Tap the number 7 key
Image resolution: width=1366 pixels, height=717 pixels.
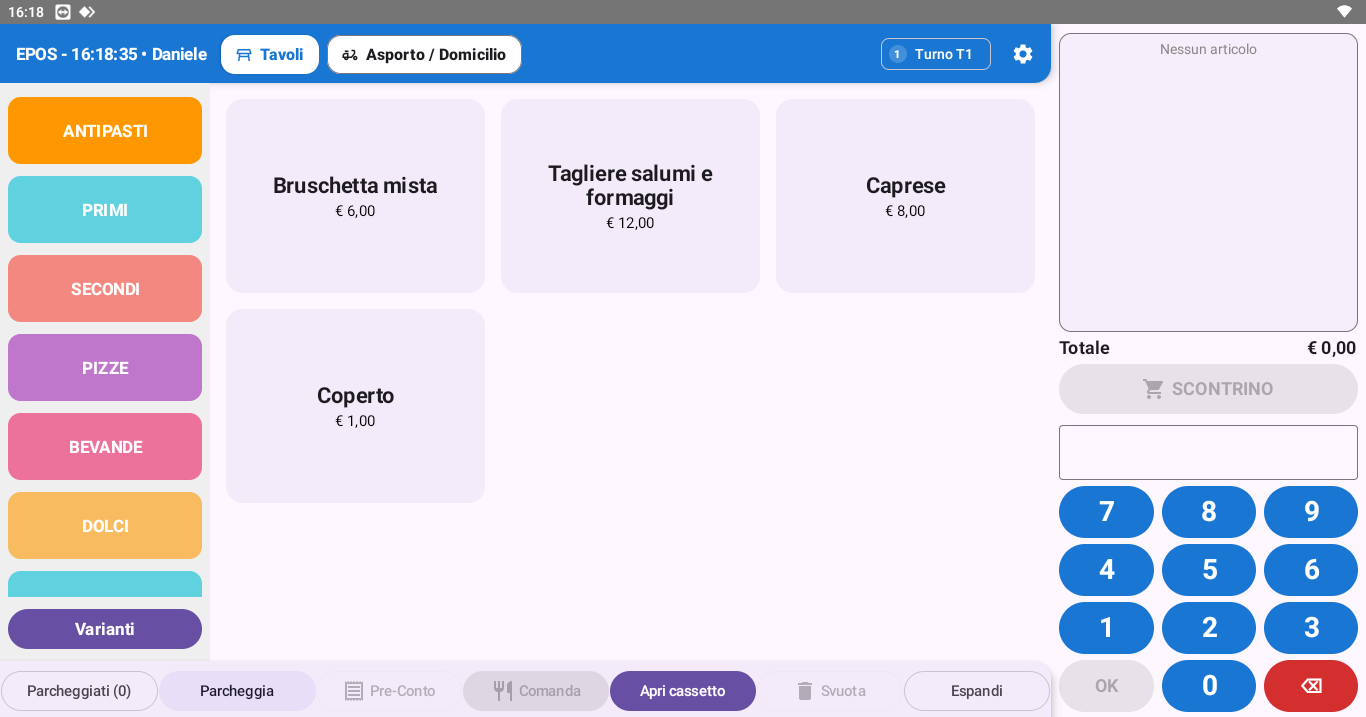coord(1106,512)
